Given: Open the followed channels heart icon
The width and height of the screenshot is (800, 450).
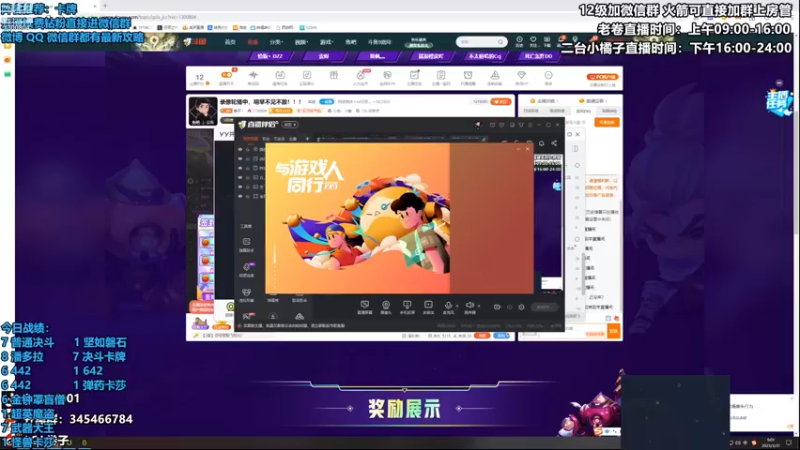Looking at the screenshot, I should [533, 40].
